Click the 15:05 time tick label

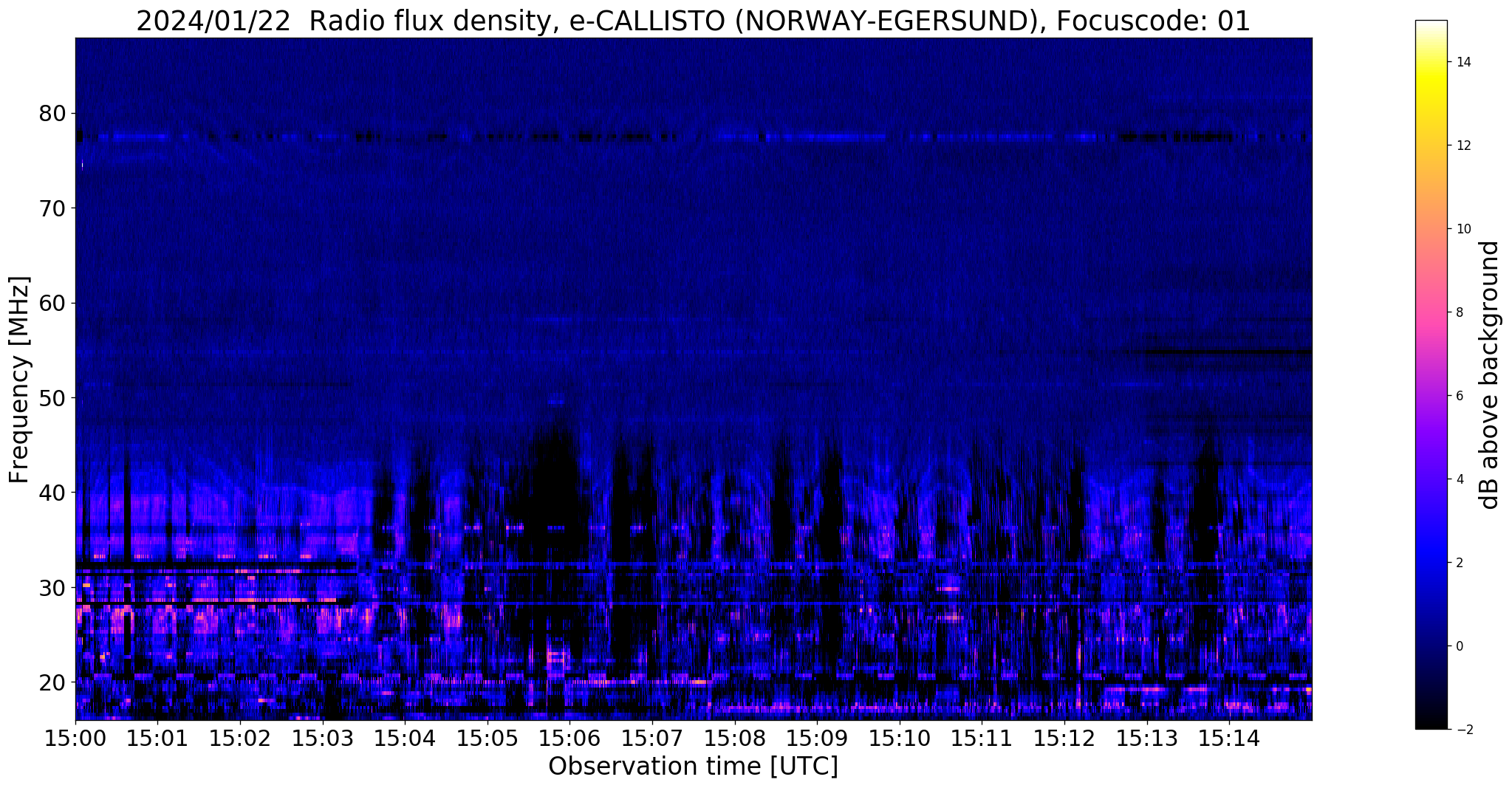pos(488,739)
